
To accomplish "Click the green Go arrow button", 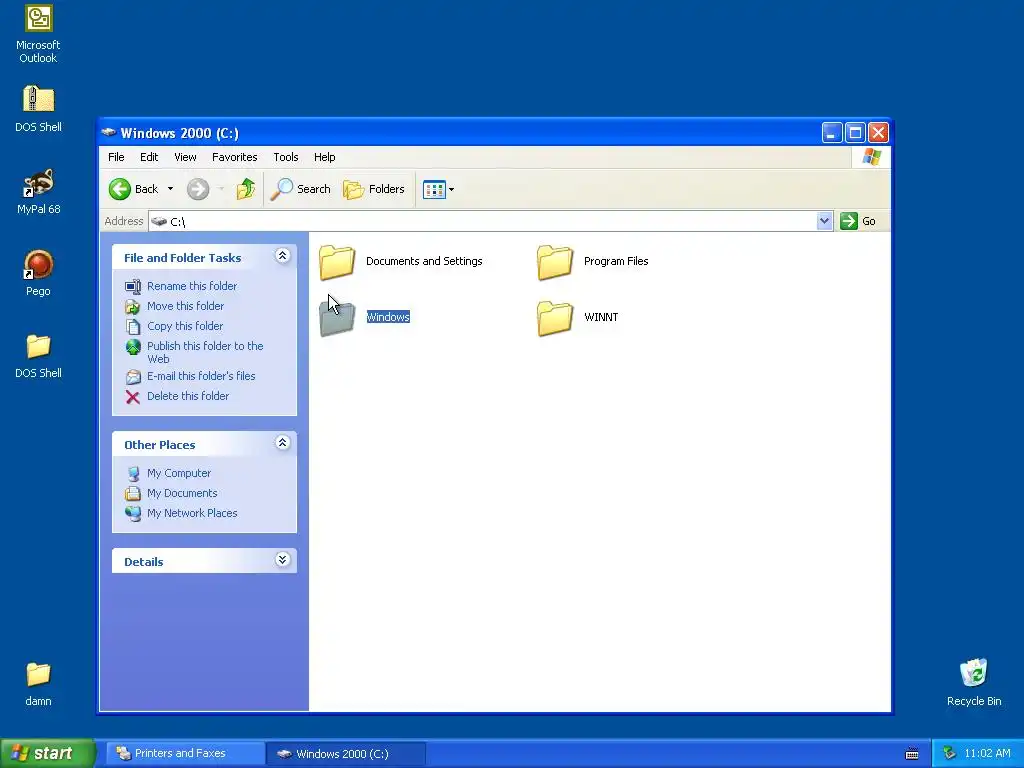I will tap(848, 221).
